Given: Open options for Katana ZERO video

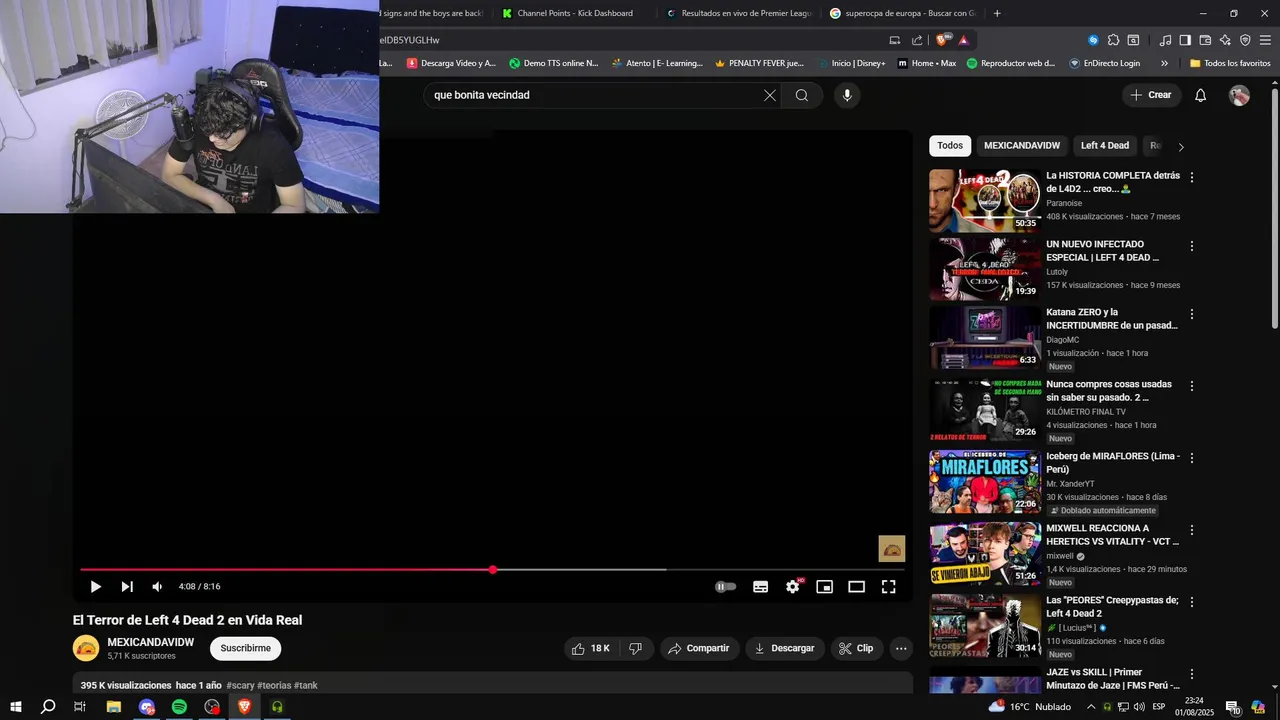Looking at the screenshot, I should [1191, 314].
